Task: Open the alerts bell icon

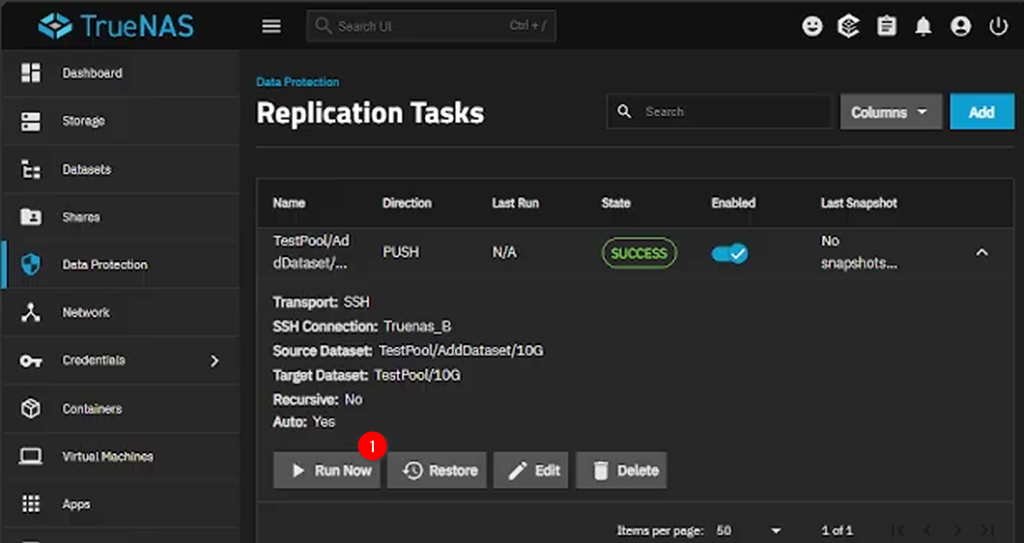Action: pos(924,27)
